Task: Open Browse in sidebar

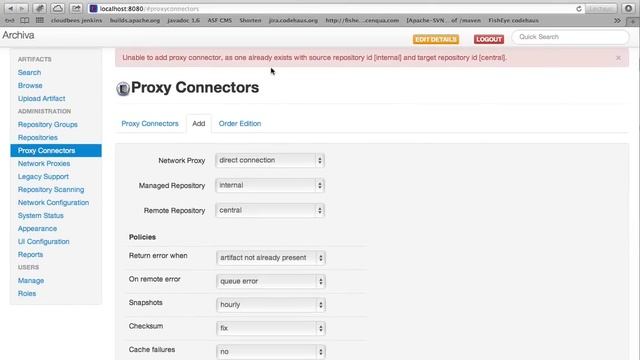Action: tap(30, 85)
